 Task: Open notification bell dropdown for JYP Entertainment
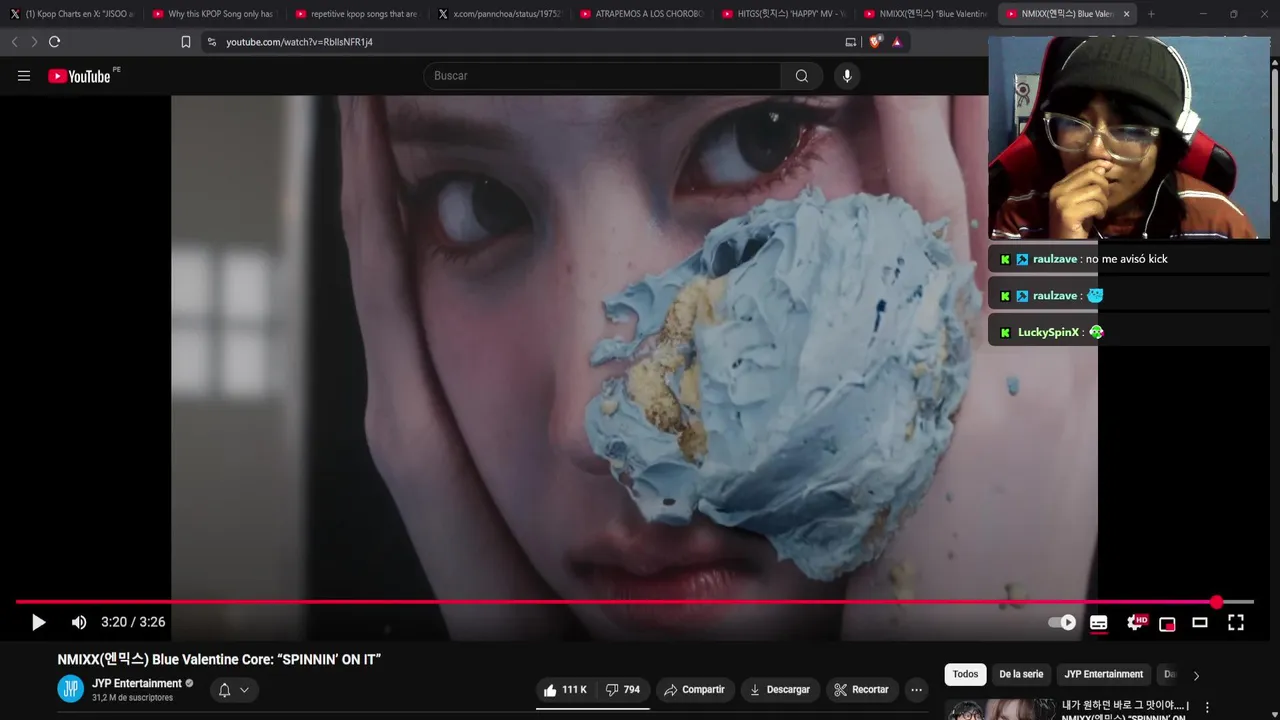(x=233, y=690)
